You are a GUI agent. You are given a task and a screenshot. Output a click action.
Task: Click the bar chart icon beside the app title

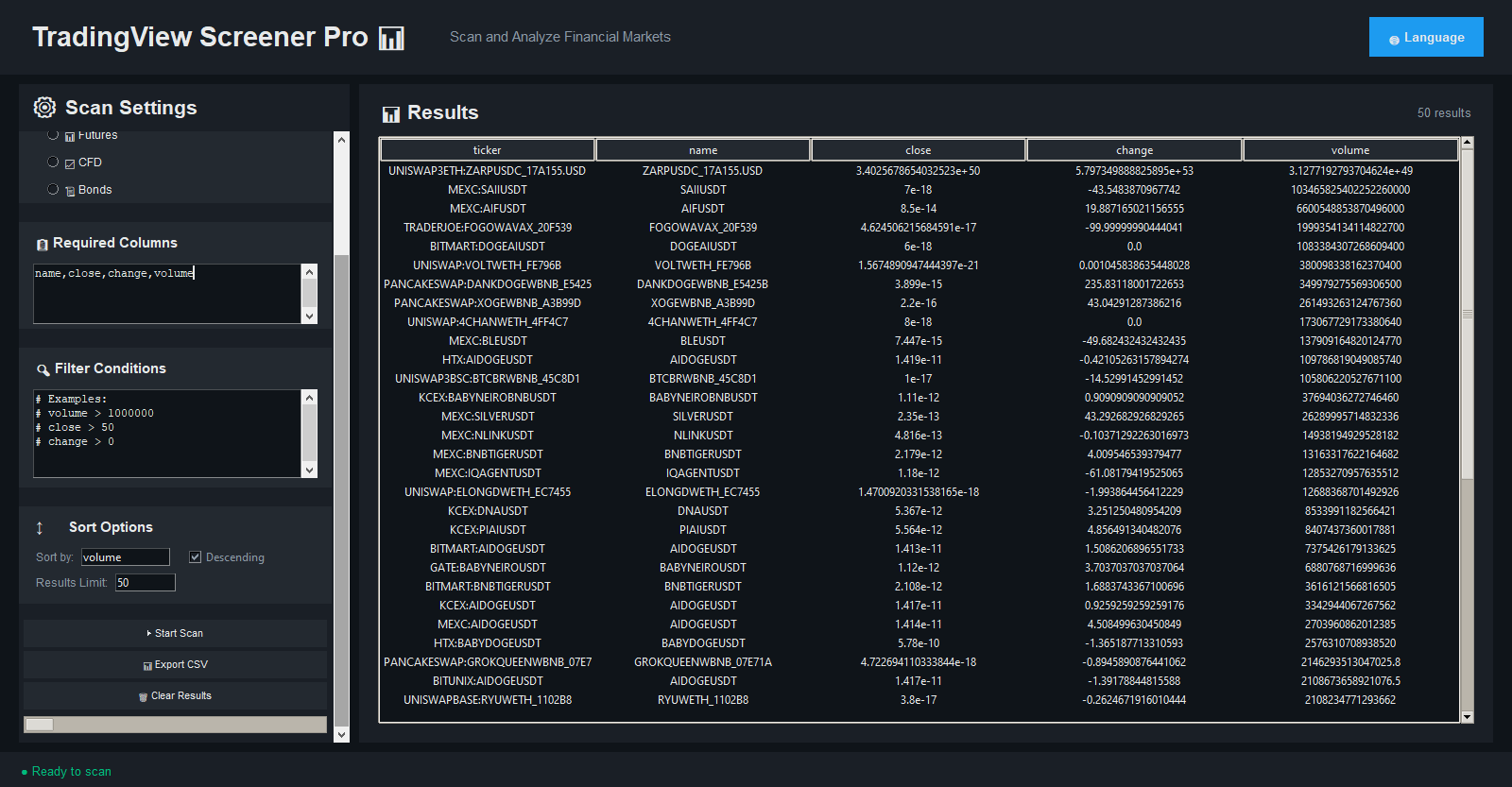click(x=391, y=38)
